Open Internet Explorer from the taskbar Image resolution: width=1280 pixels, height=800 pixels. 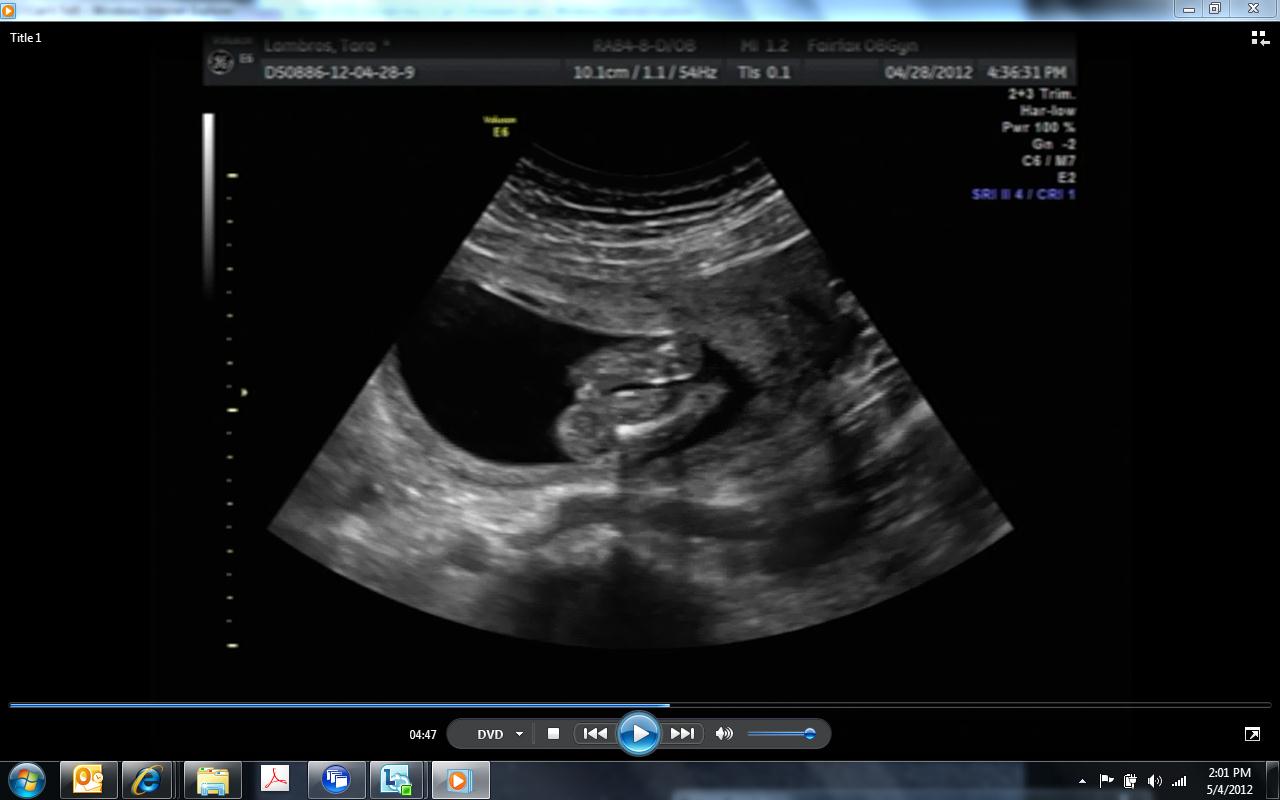[147, 780]
